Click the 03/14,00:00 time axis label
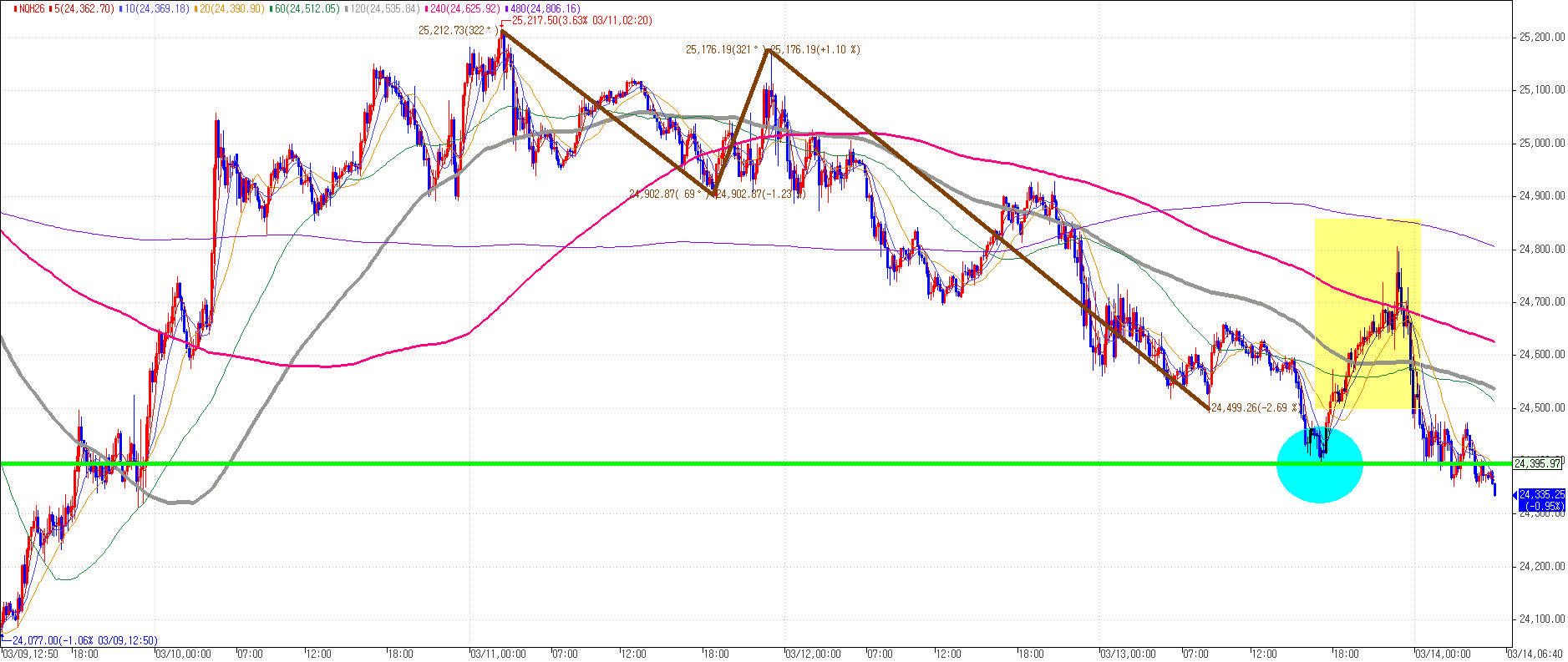 point(1443,654)
